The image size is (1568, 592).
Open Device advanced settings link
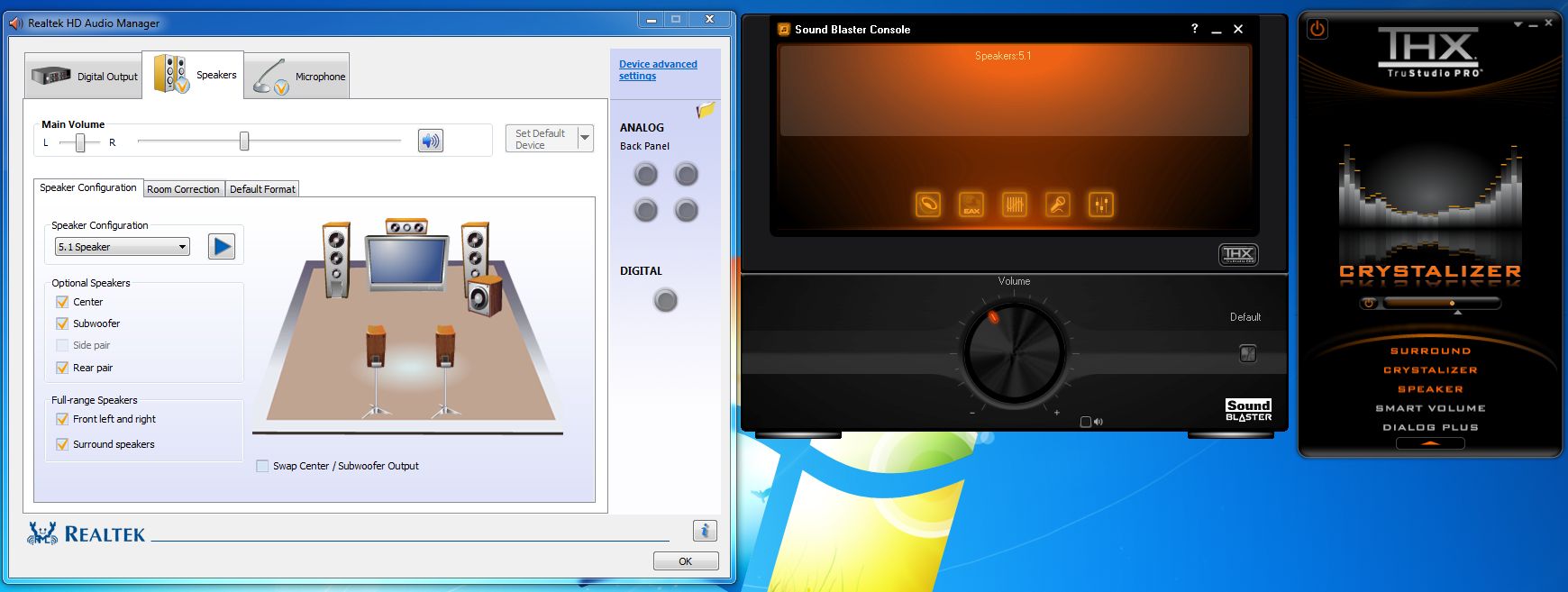coord(658,69)
